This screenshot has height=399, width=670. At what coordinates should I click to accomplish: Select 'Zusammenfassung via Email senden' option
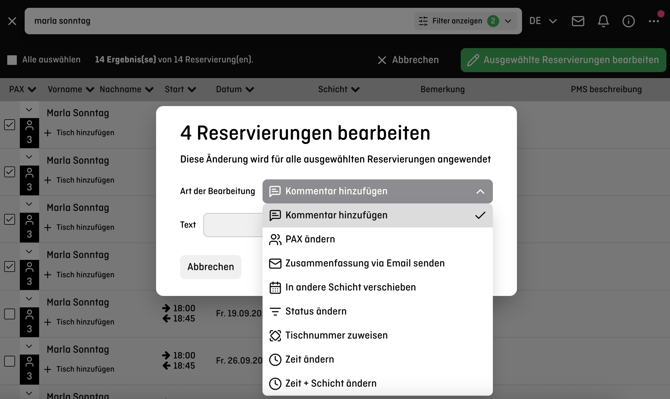(377, 263)
